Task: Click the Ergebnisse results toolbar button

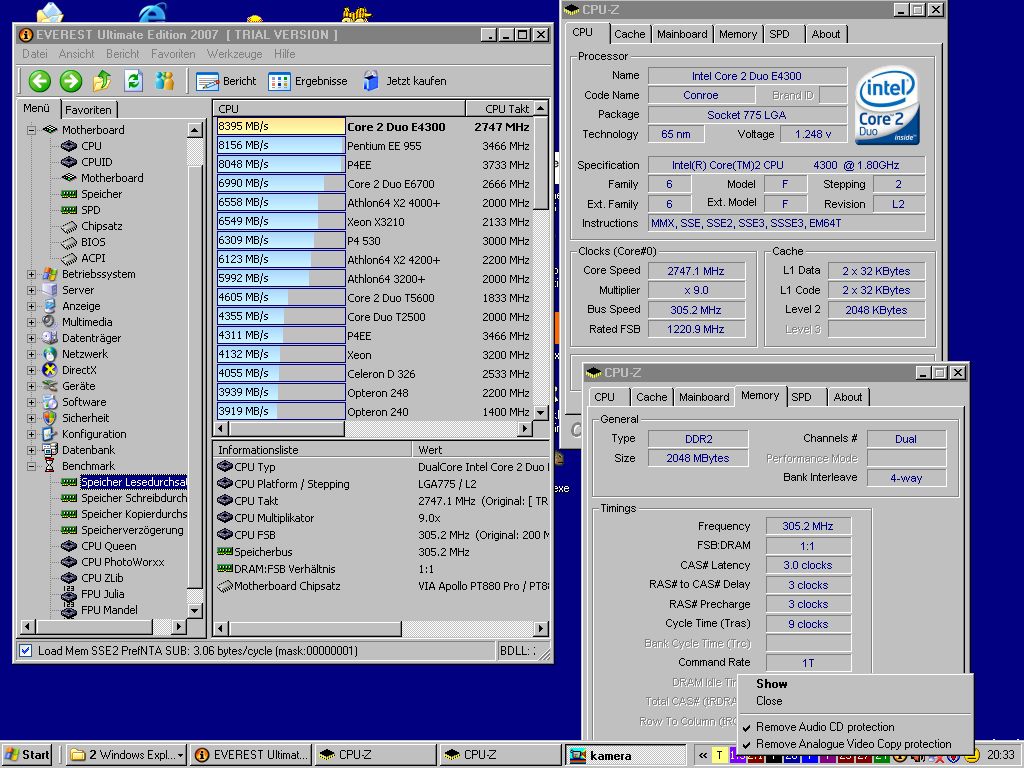Action: tap(308, 81)
